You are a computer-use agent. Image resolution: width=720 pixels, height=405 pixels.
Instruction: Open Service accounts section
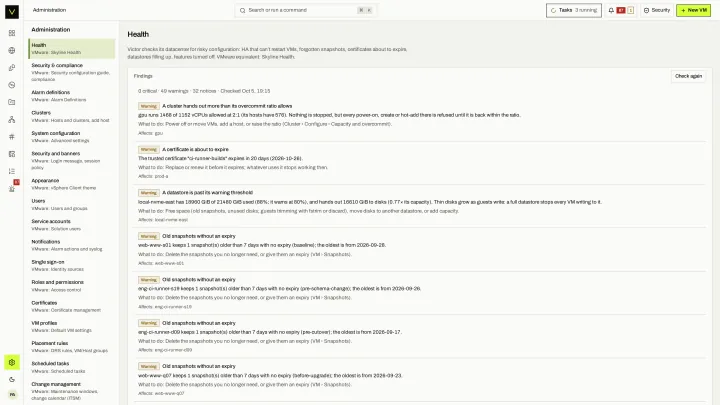pyautogui.click(x=72, y=225)
